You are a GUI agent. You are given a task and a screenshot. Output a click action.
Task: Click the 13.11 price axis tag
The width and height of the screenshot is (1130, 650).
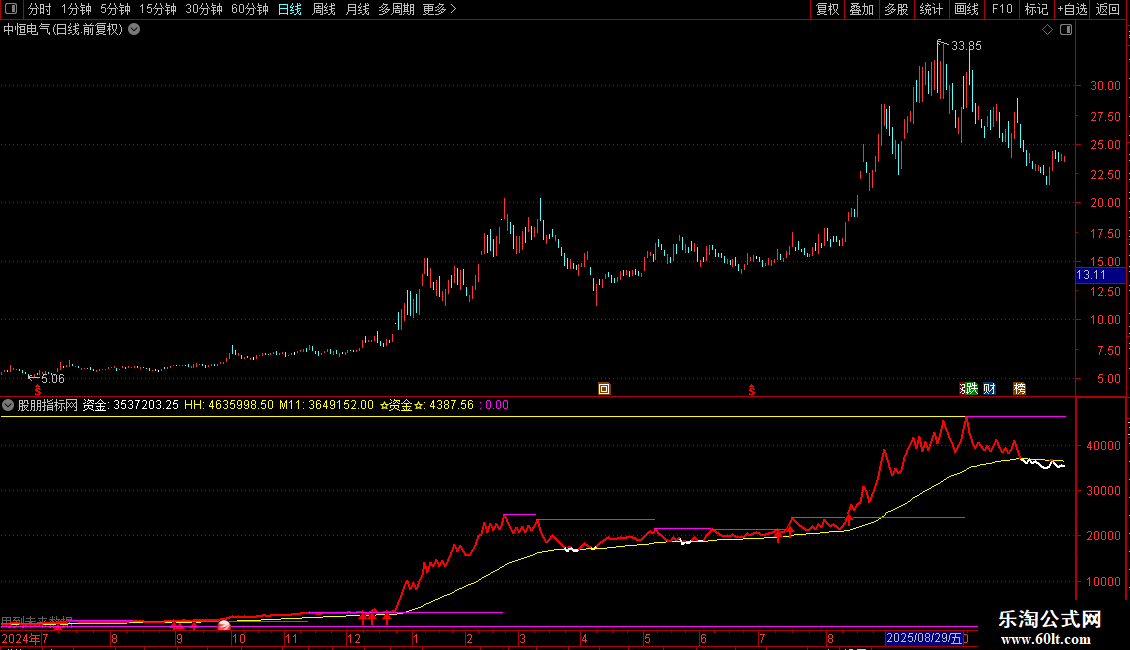pos(1100,275)
